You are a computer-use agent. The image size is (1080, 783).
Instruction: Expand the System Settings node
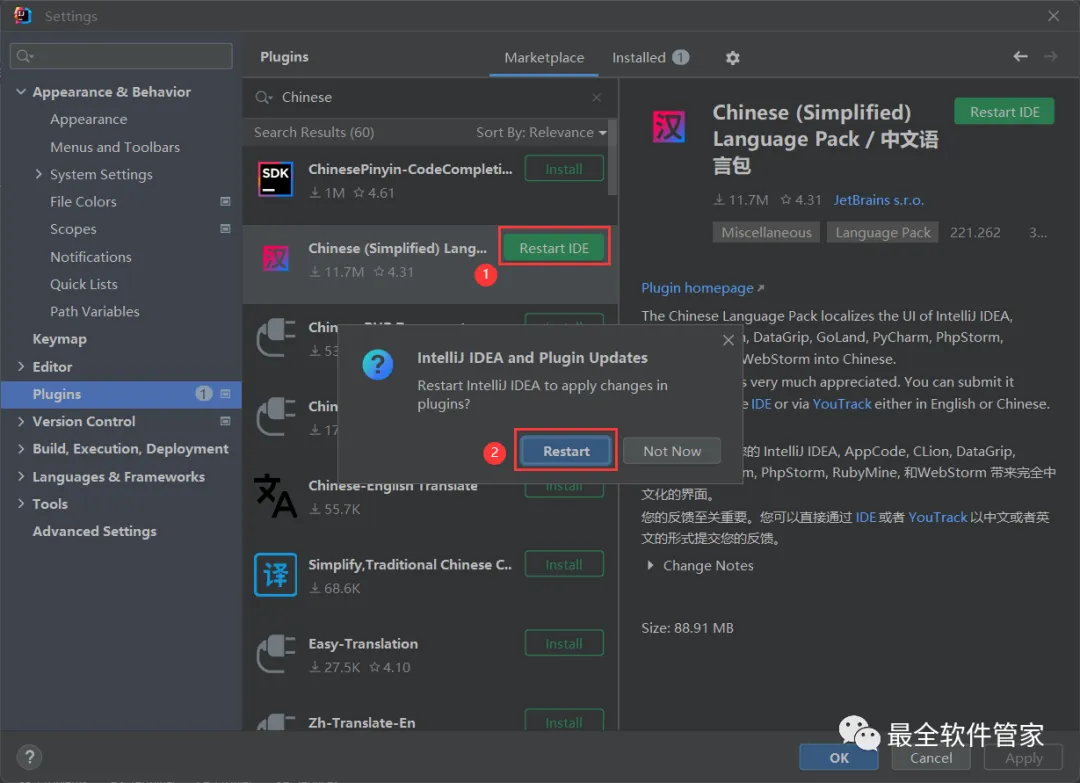39,174
